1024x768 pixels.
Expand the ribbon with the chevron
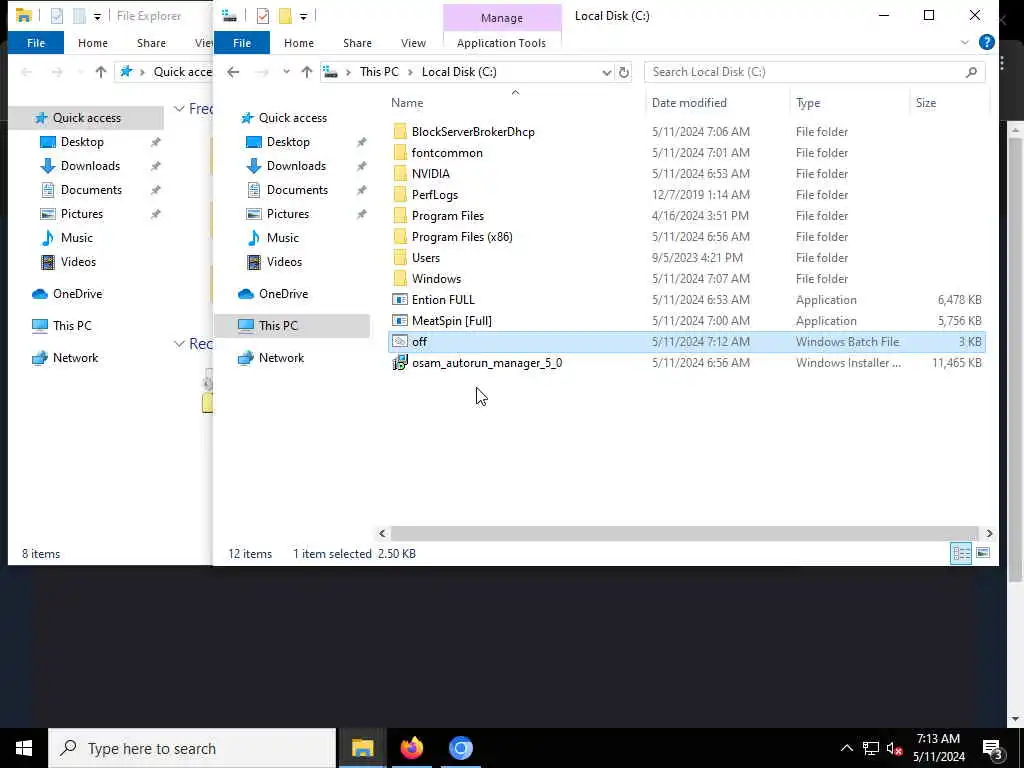pos(965,42)
